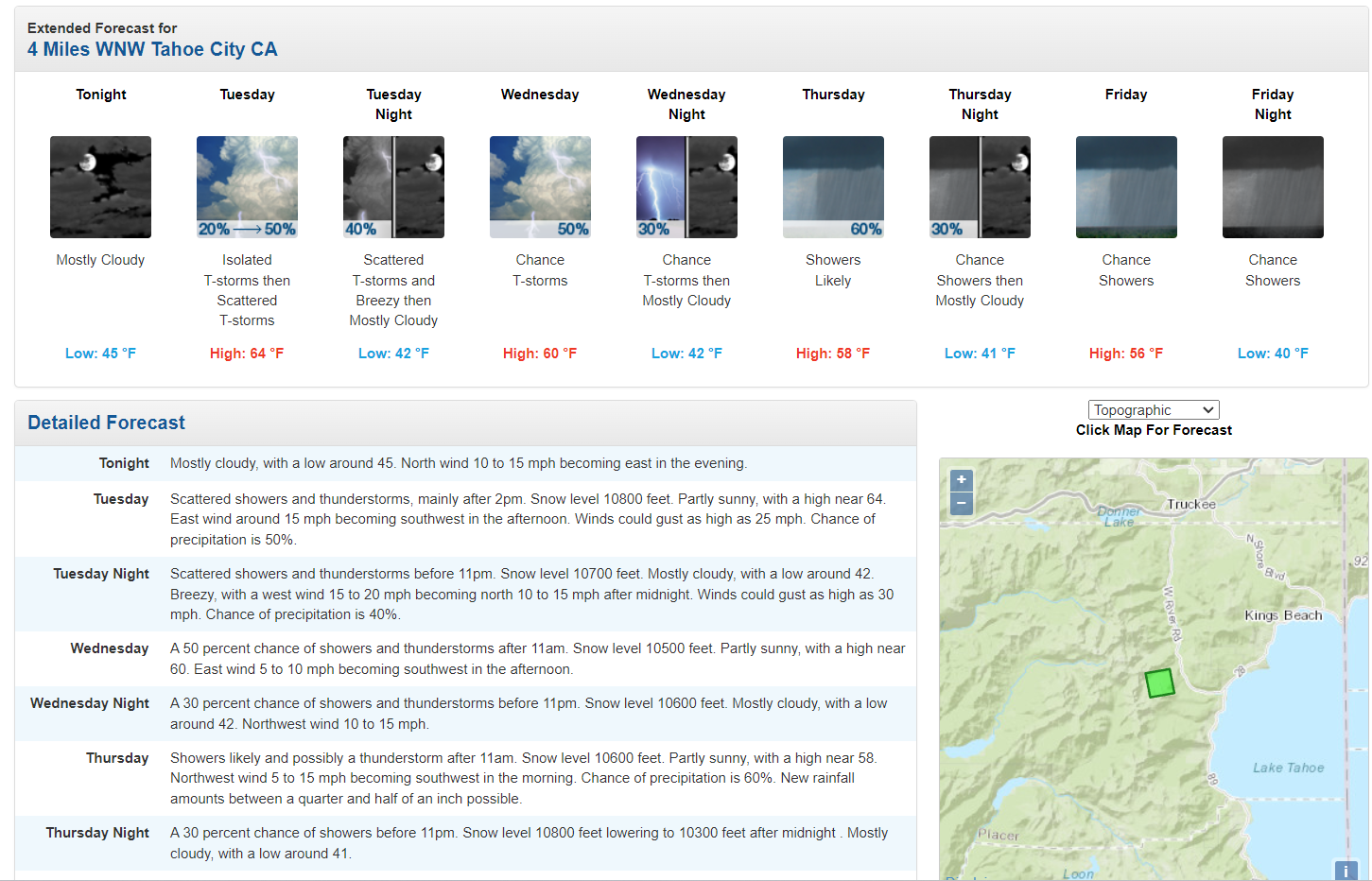Click the Chance T-storms label under Wednesday
1372x881 pixels.
[540, 270]
